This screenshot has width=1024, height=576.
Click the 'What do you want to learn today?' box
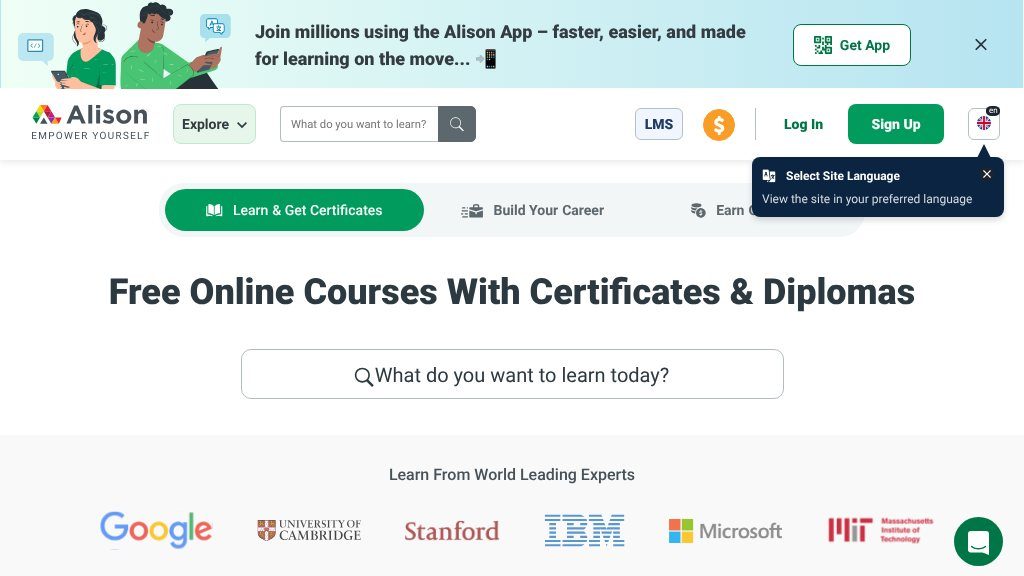click(512, 374)
